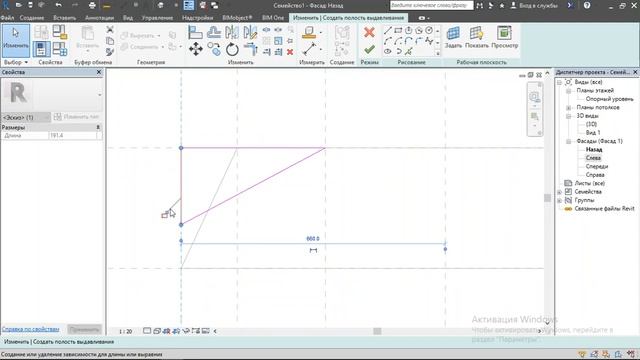Click the Print icon in quick access toolbar
Image resolution: width=640 pixels, height=360 pixels.
click(92, 5)
